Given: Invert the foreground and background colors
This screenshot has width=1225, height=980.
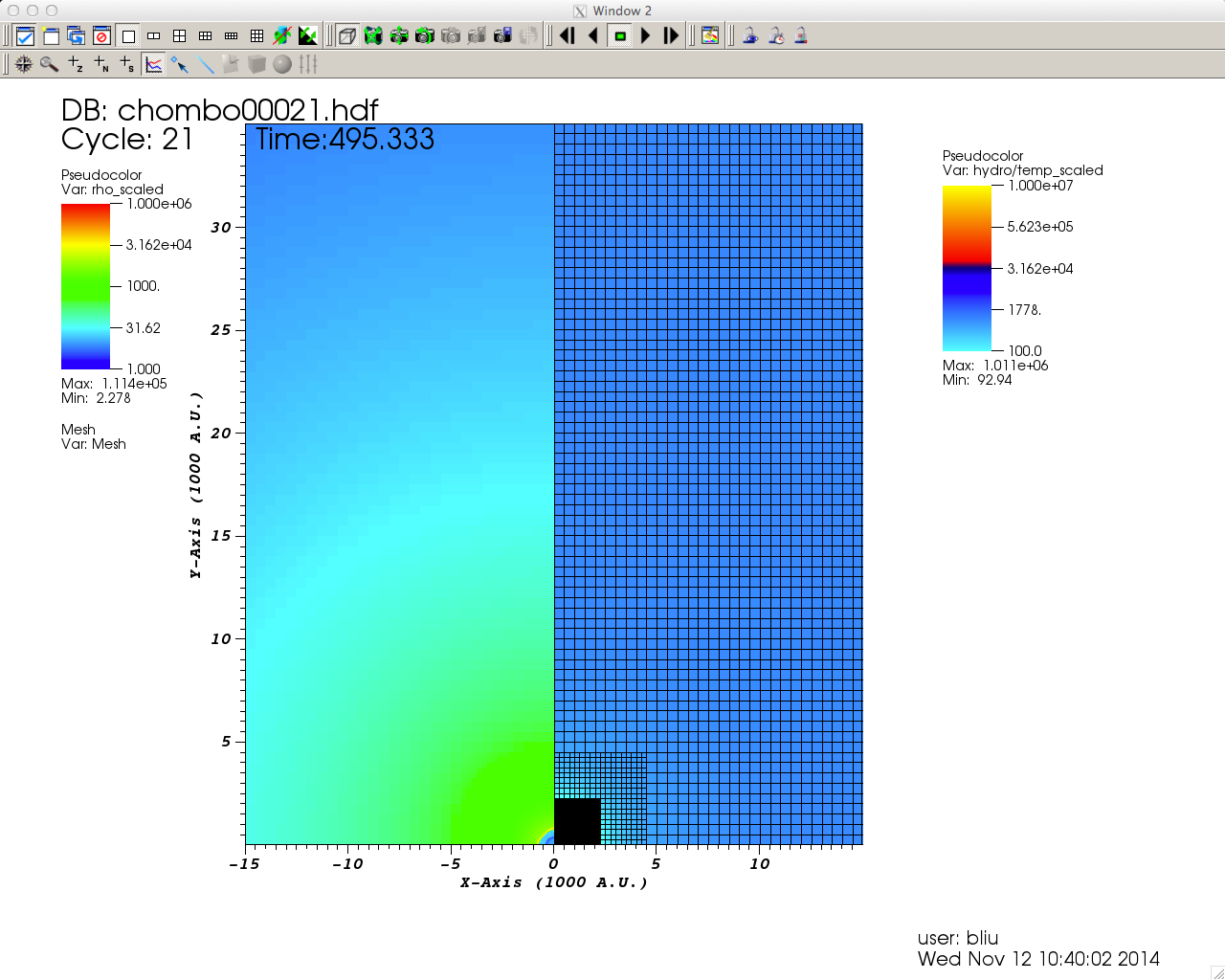Looking at the screenshot, I should (307, 36).
